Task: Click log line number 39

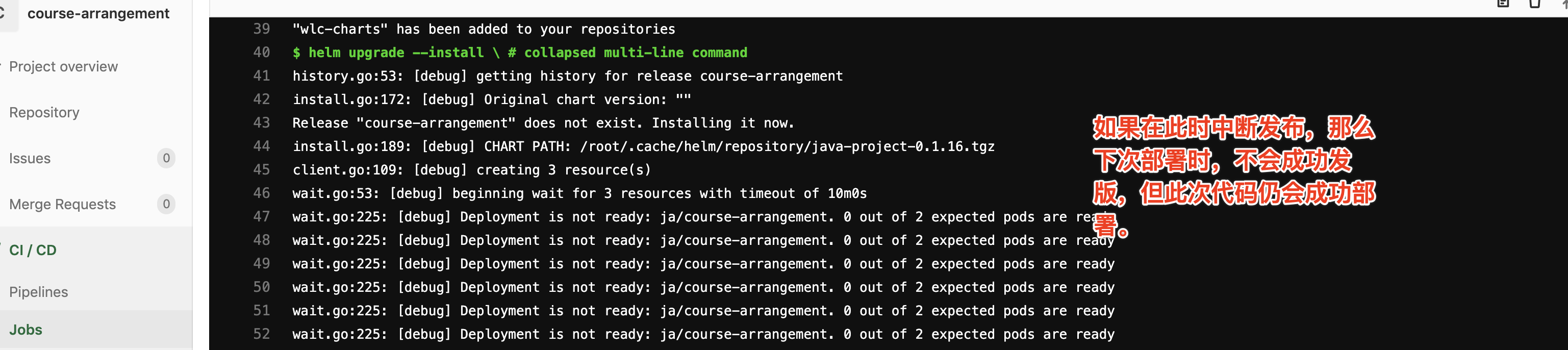Action: pyautogui.click(x=262, y=29)
